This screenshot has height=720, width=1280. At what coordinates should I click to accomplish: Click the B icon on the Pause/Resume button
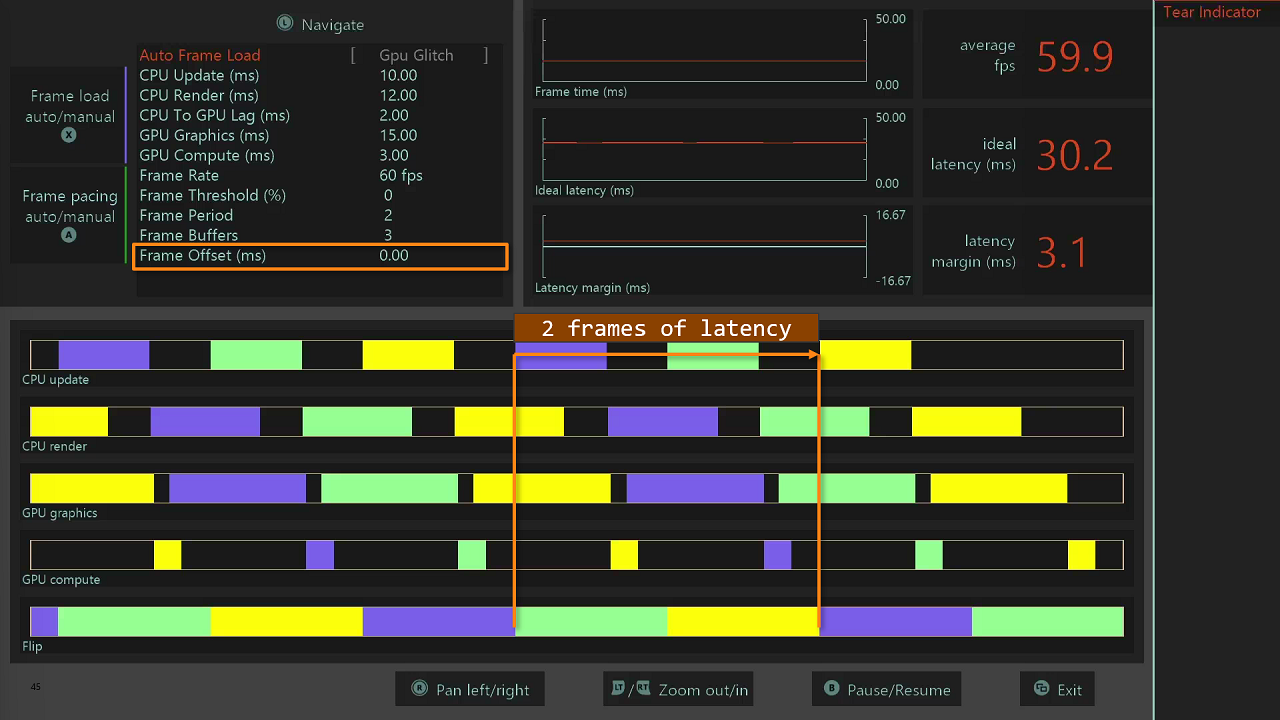tap(831, 689)
